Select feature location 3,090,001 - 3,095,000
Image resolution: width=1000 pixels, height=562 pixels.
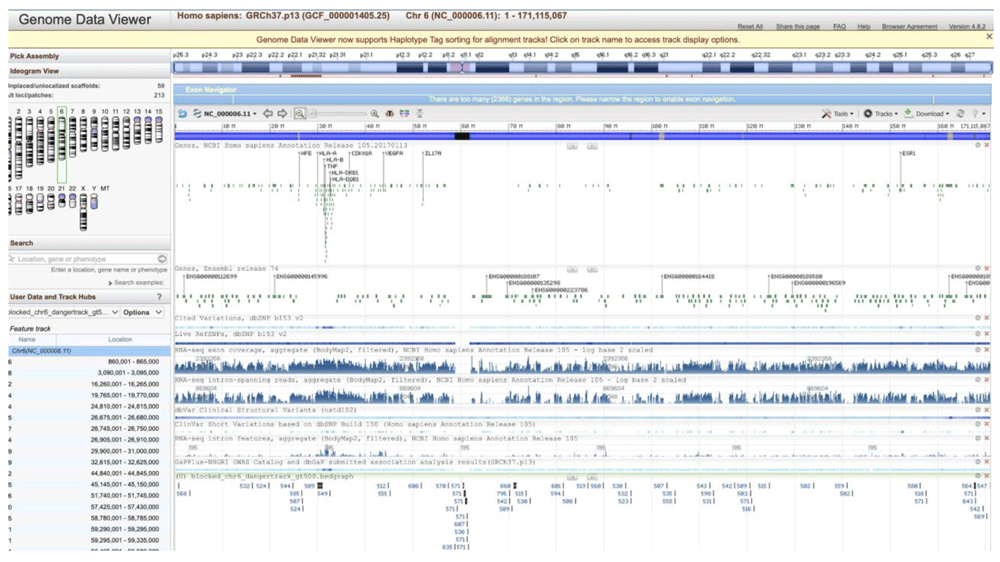[128, 373]
